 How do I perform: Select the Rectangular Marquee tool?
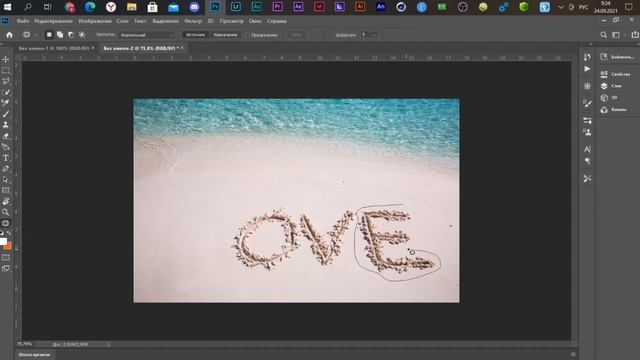coord(6,70)
